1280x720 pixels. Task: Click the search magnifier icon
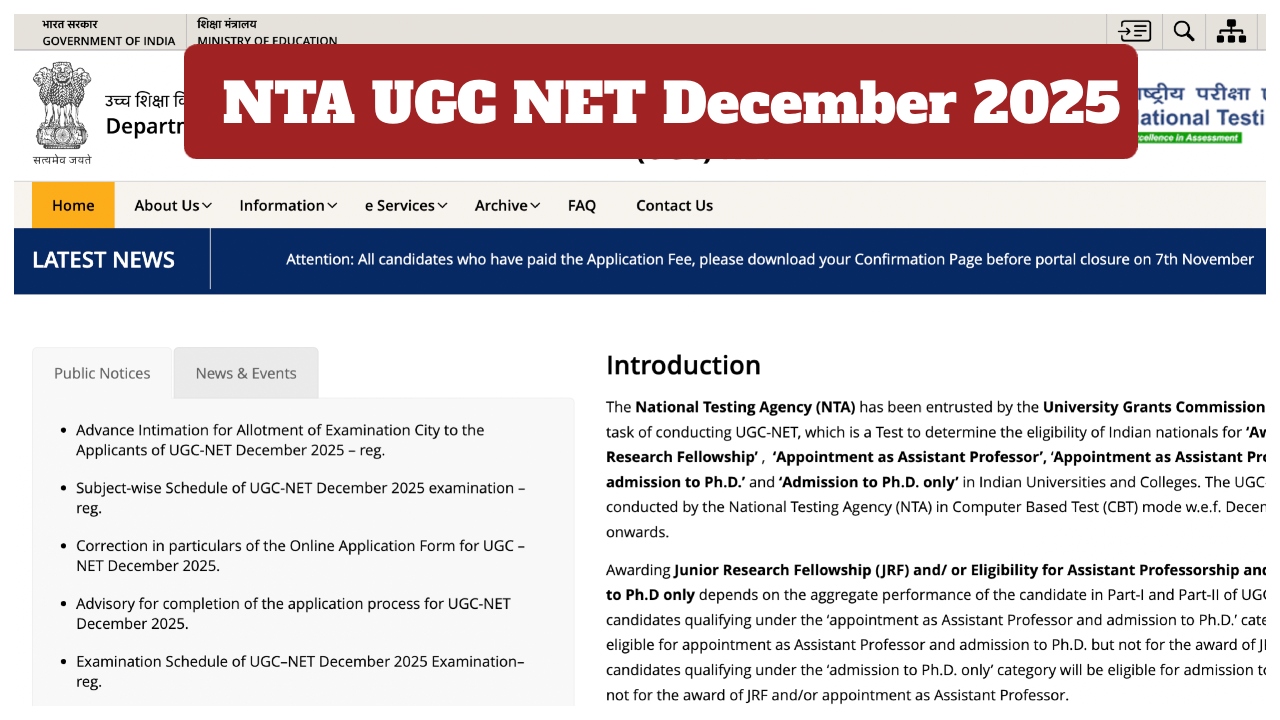pyautogui.click(x=1183, y=31)
